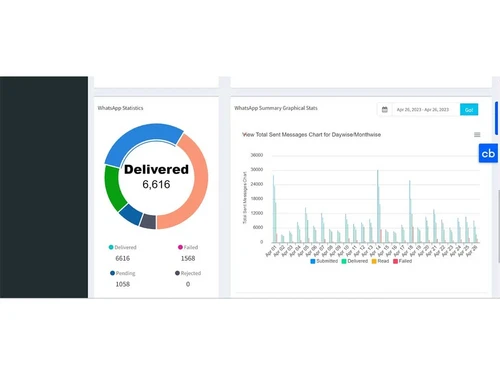Toggle the Read series in chart legend
The height and width of the screenshot is (375, 500).
coord(380,261)
